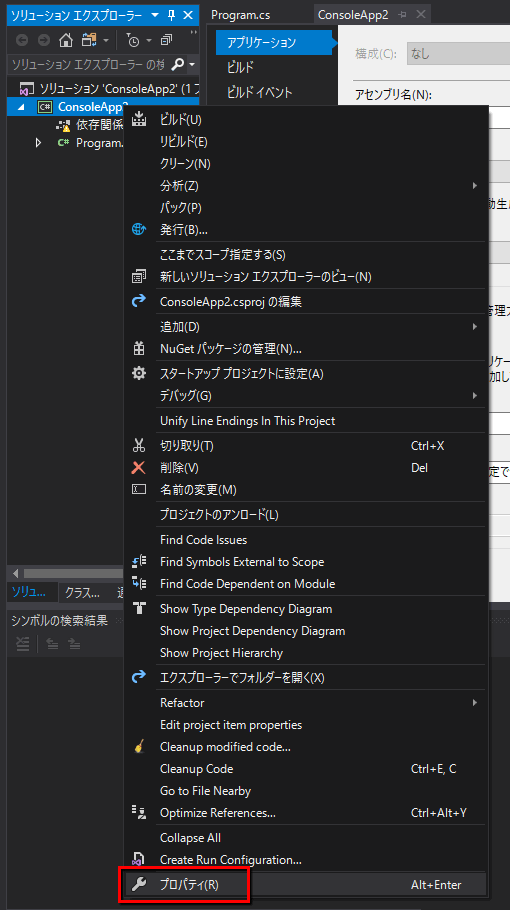Select Show Project Dependency Diagram
510x910 pixels.
point(306,631)
